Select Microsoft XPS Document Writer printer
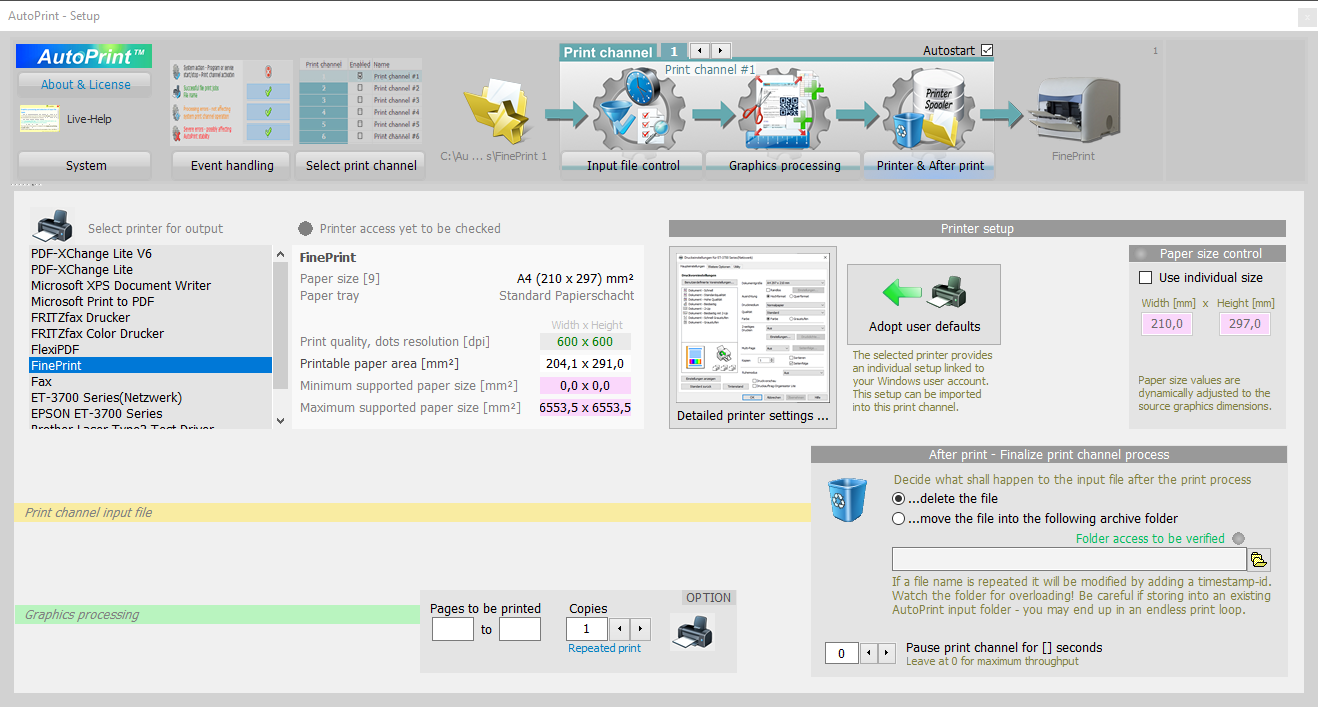 (x=150, y=285)
